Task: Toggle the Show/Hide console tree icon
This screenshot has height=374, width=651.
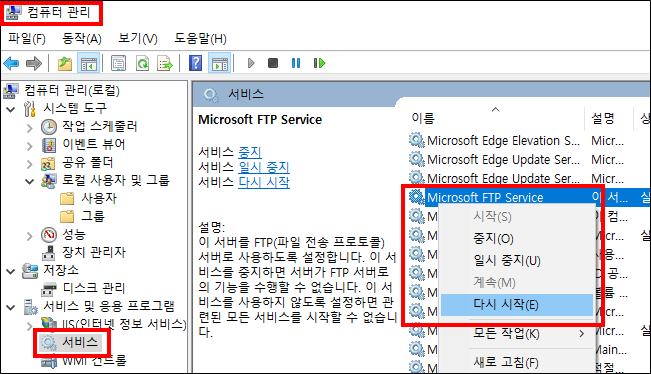Action: (x=88, y=64)
